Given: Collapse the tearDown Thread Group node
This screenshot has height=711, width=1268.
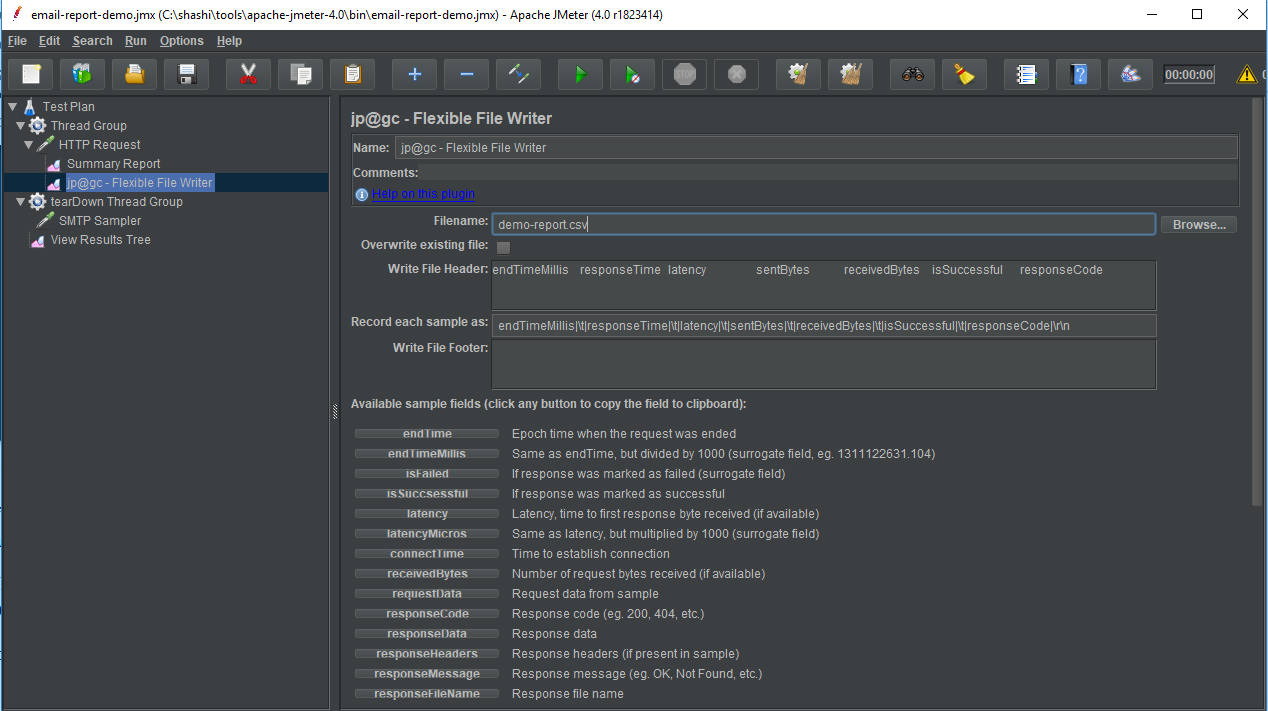Looking at the screenshot, I should pos(21,202).
